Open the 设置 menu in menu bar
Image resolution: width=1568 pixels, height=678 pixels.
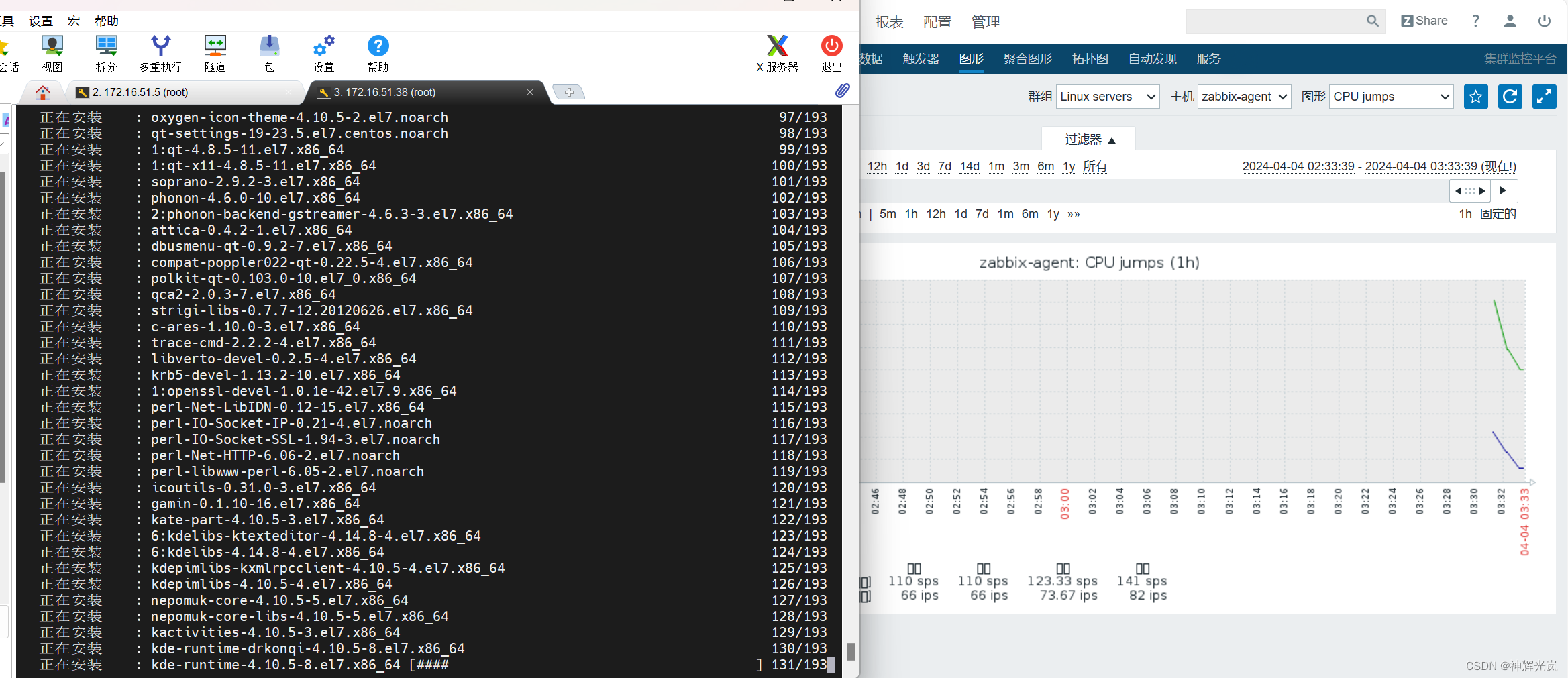click(41, 21)
